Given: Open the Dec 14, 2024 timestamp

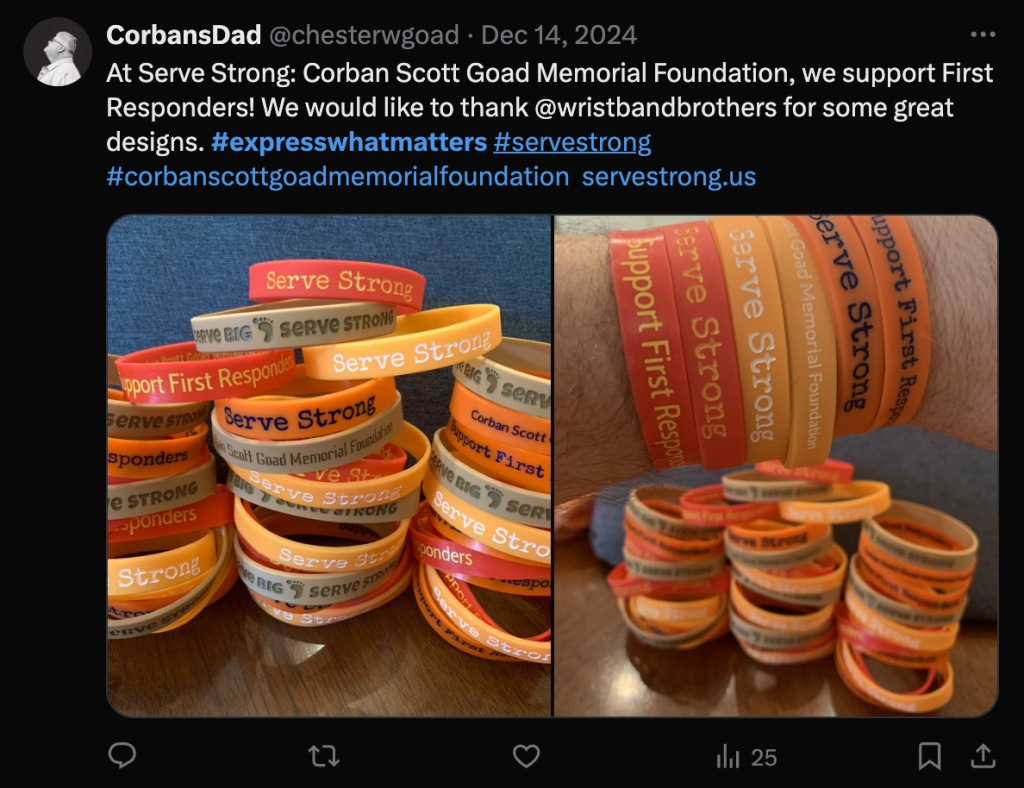Looking at the screenshot, I should [559, 35].
